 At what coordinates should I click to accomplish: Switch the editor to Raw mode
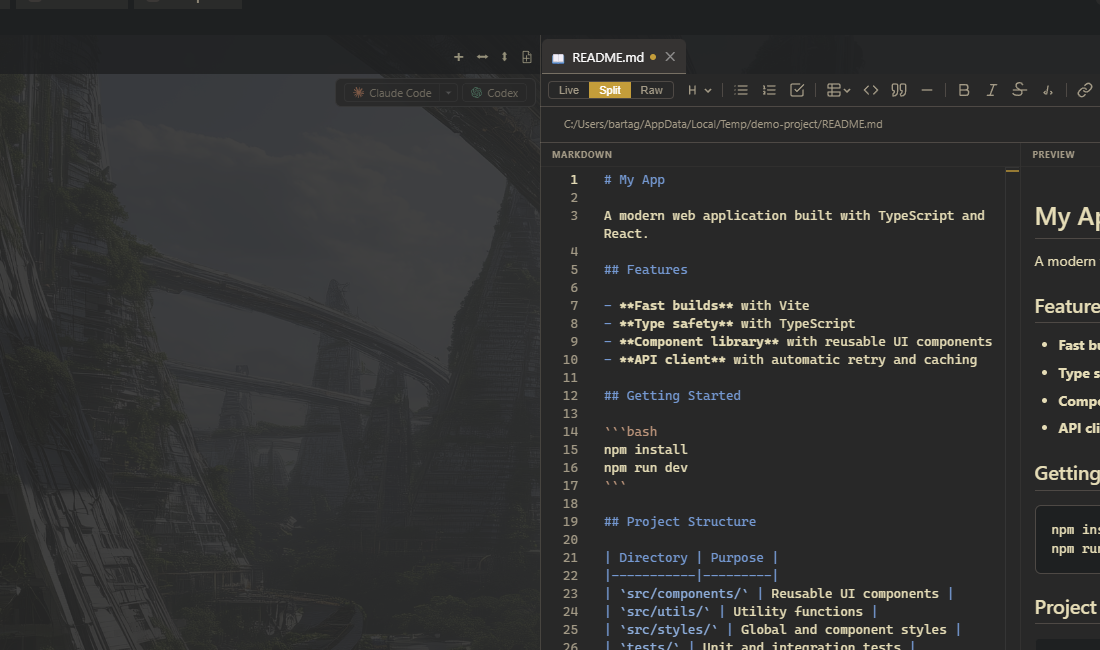[652, 90]
